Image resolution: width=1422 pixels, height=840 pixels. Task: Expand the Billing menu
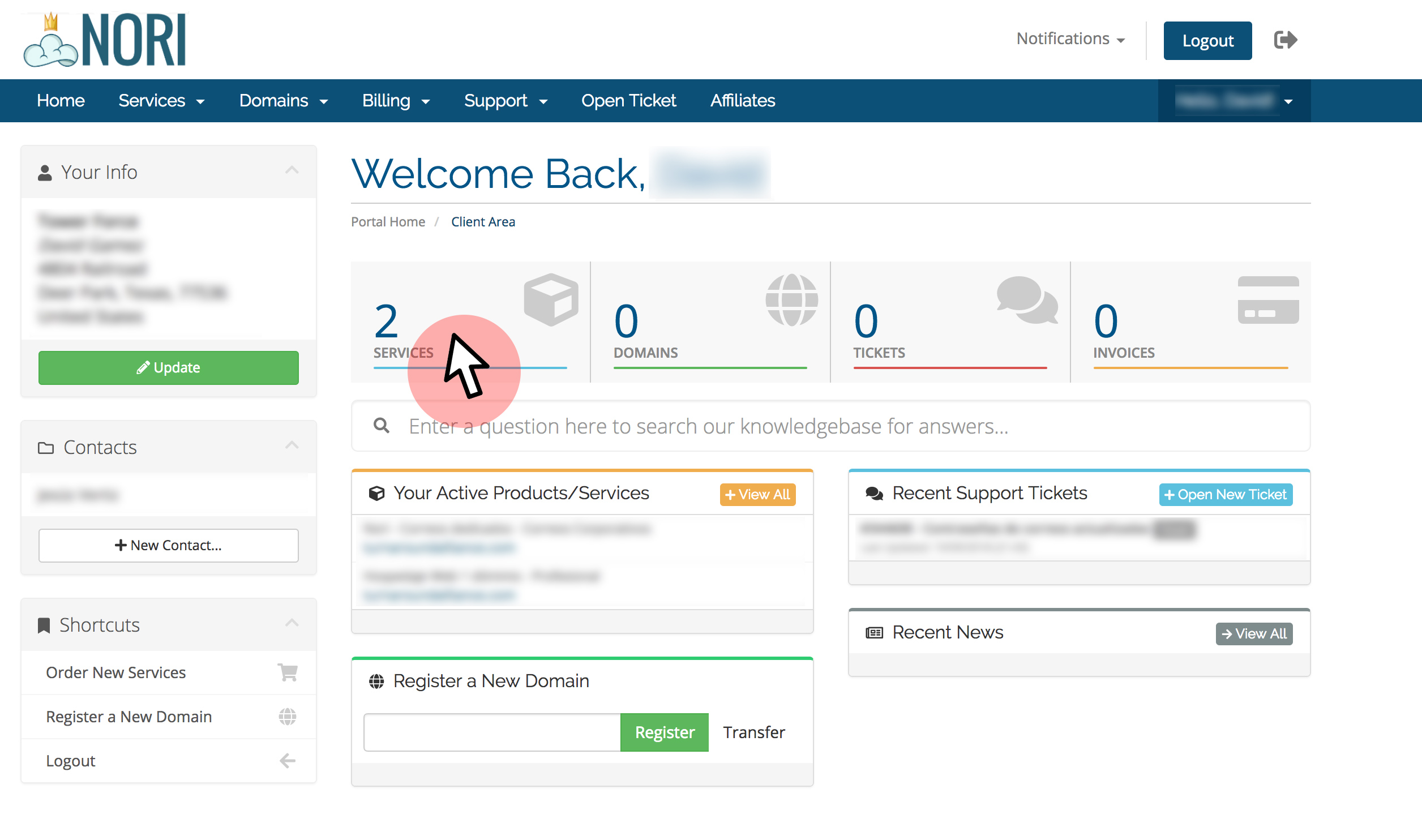pyautogui.click(x=396, y=101)
